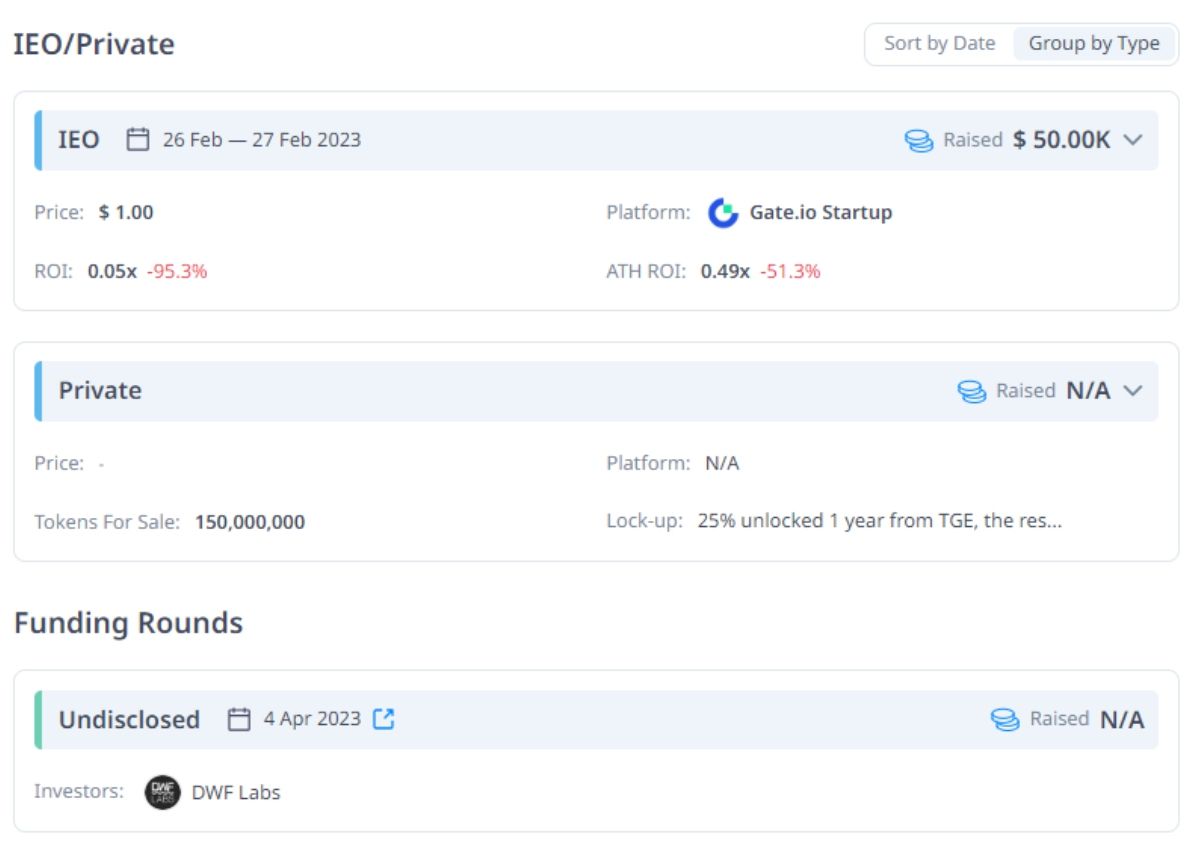Viewport: 1200px width, 845px height.
Task: Click the IEO round header bar
Action: point(600,140)
